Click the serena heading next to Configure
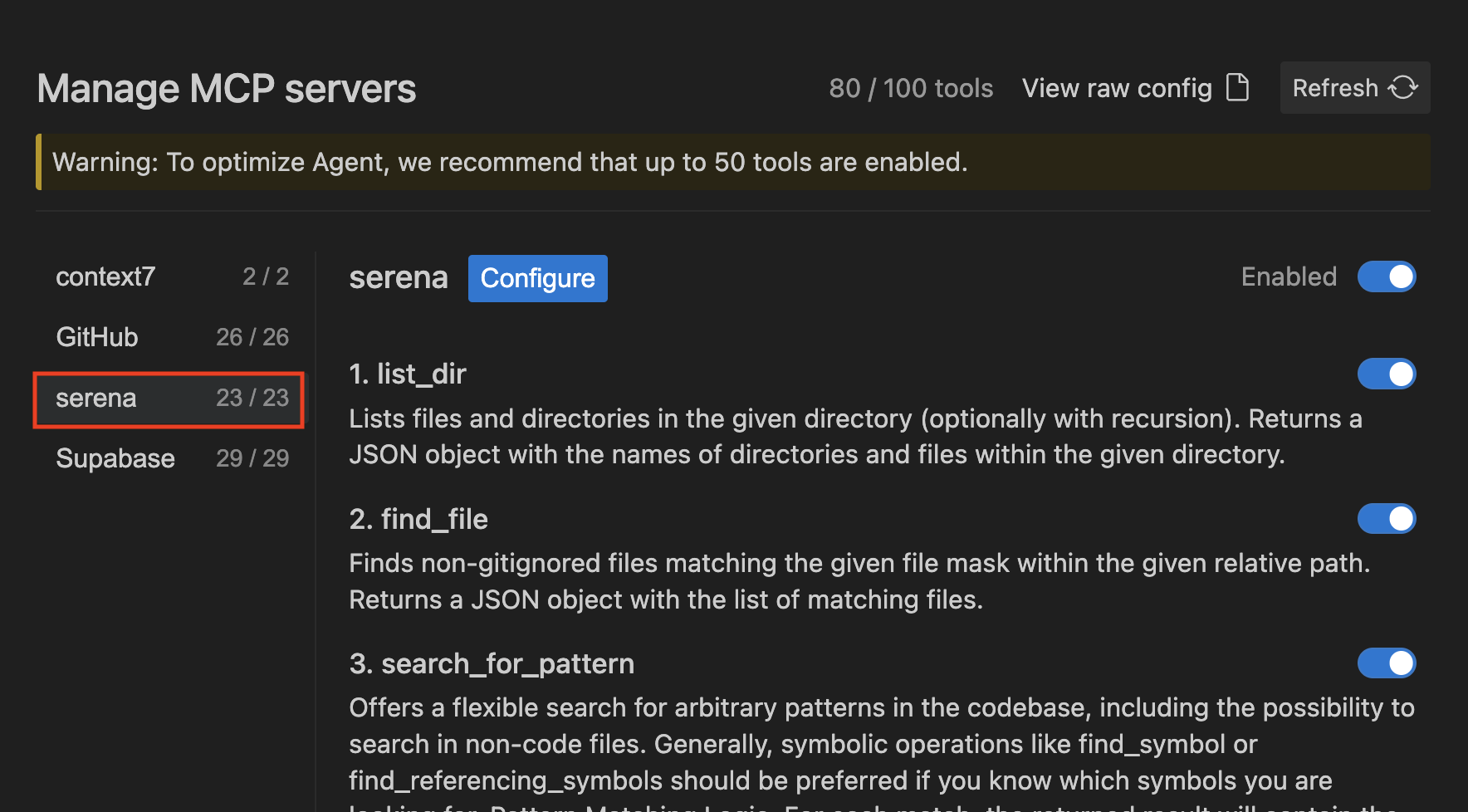The height and width of the screenshot is (812, 1468). [399, 278]
